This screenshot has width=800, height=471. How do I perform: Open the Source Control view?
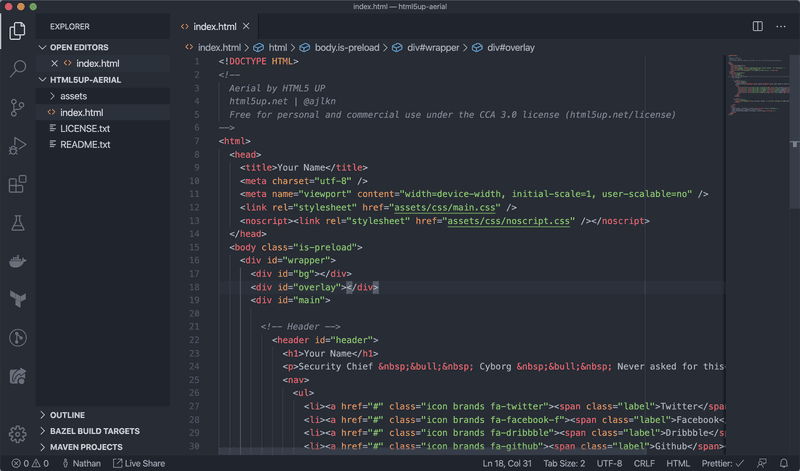[x=17, y=107]
